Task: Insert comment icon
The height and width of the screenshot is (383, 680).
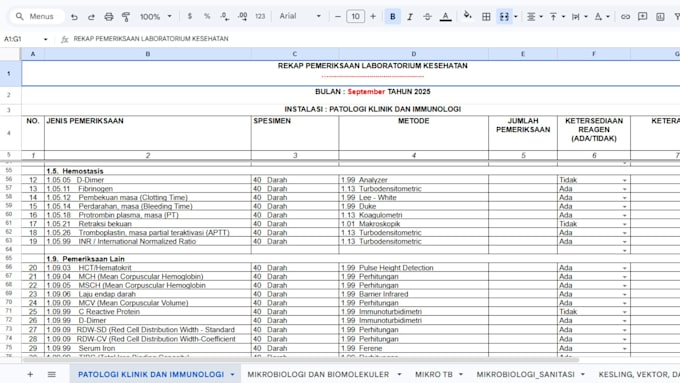Action: (642, 16)
